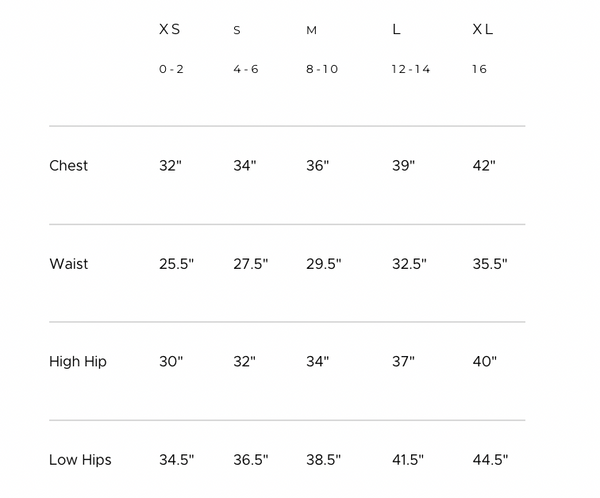Select the L size column header

396,29
